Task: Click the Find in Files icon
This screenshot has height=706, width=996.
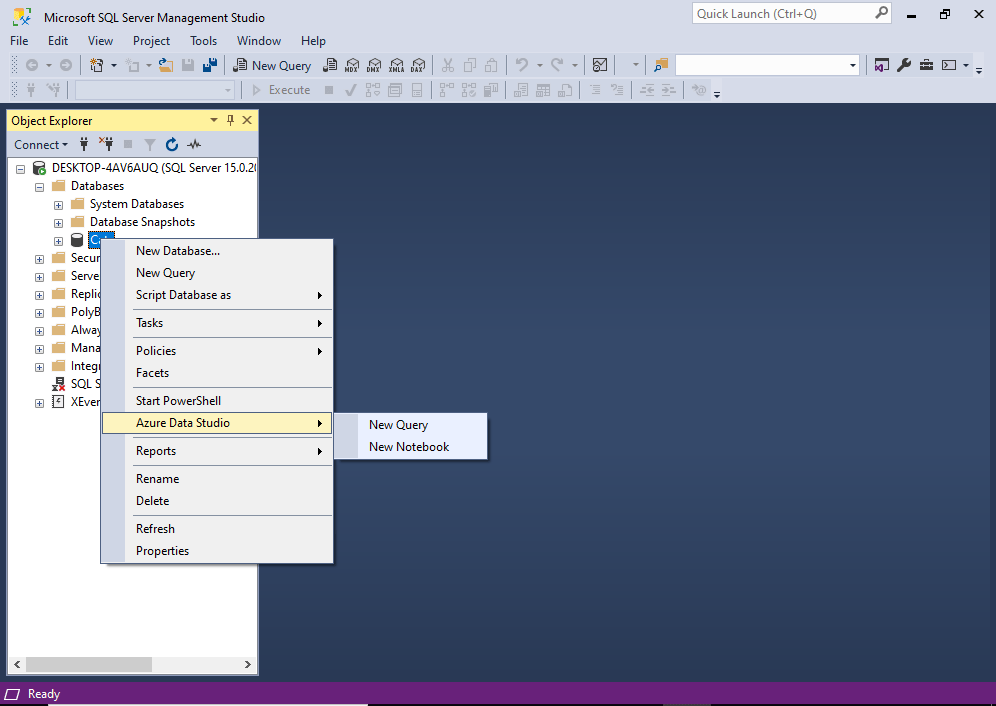Action: (x=661, y=65)
